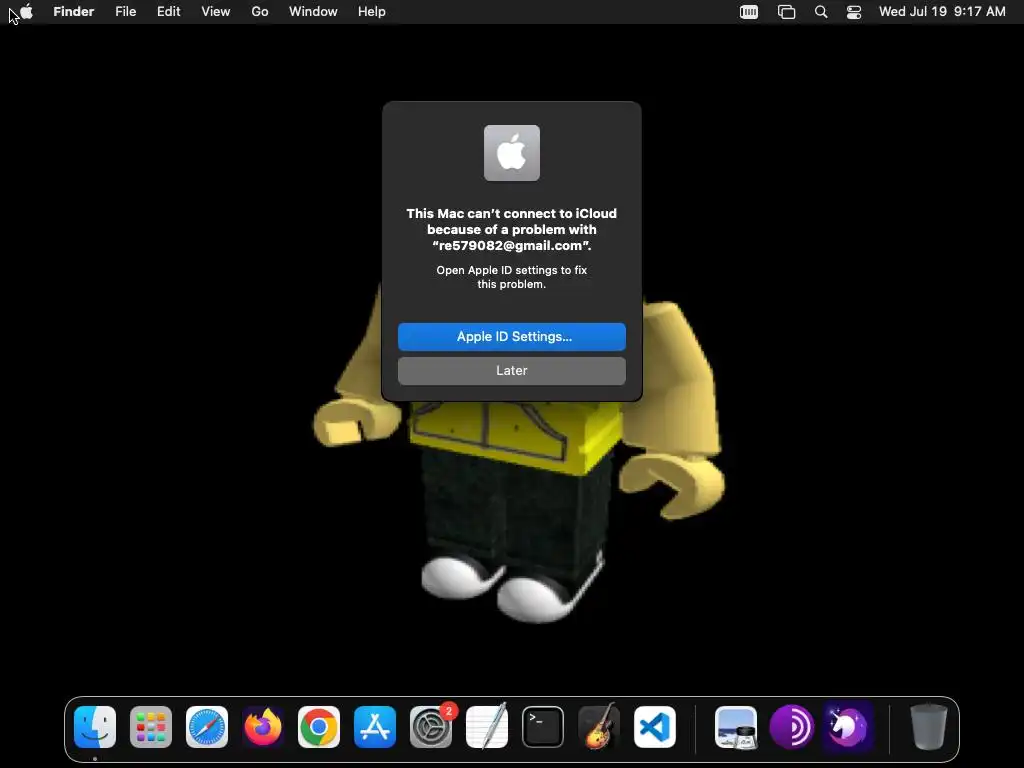Open Spotlight search magnifier
The image size is (1024, 768).
(821, 12)
